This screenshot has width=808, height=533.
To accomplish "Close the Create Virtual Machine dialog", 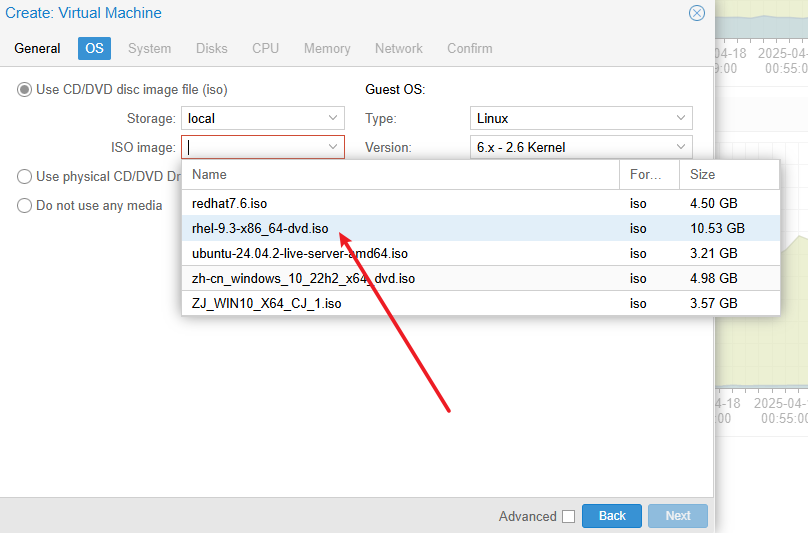I will [x=697, y=13].
